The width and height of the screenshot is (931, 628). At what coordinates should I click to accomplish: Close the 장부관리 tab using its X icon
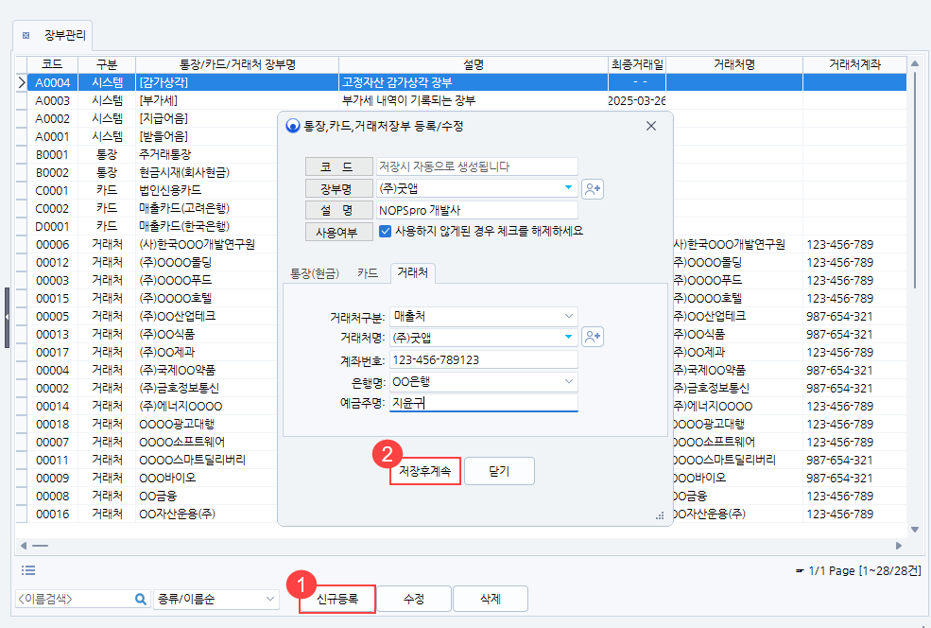[27, 35]
